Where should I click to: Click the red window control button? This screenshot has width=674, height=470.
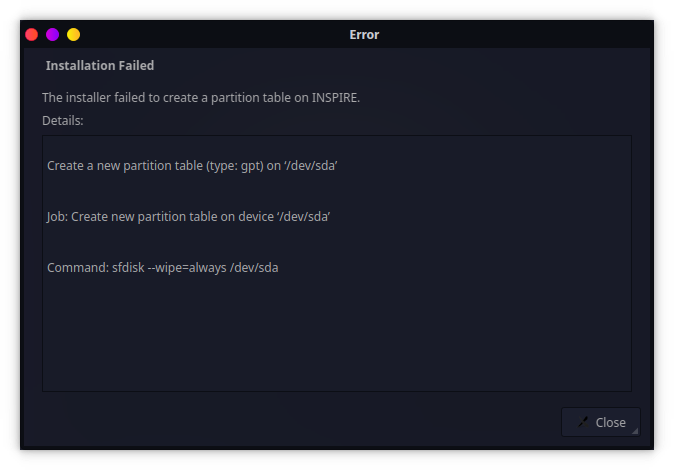tap(31, 34)
